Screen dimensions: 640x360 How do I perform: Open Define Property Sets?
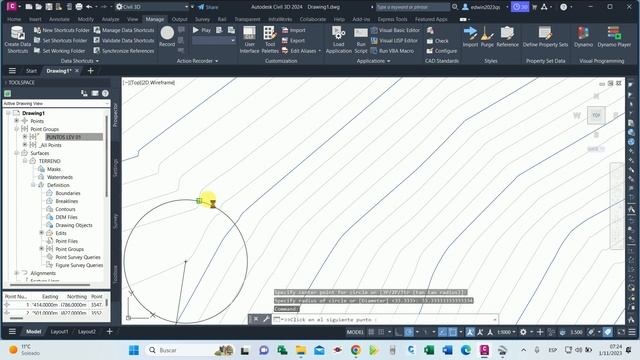click(x=545, y=37)
